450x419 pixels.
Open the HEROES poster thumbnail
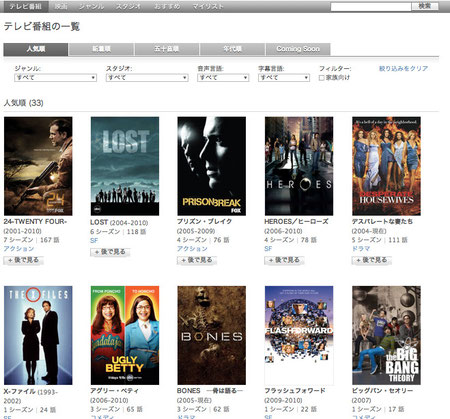point(299,166)
